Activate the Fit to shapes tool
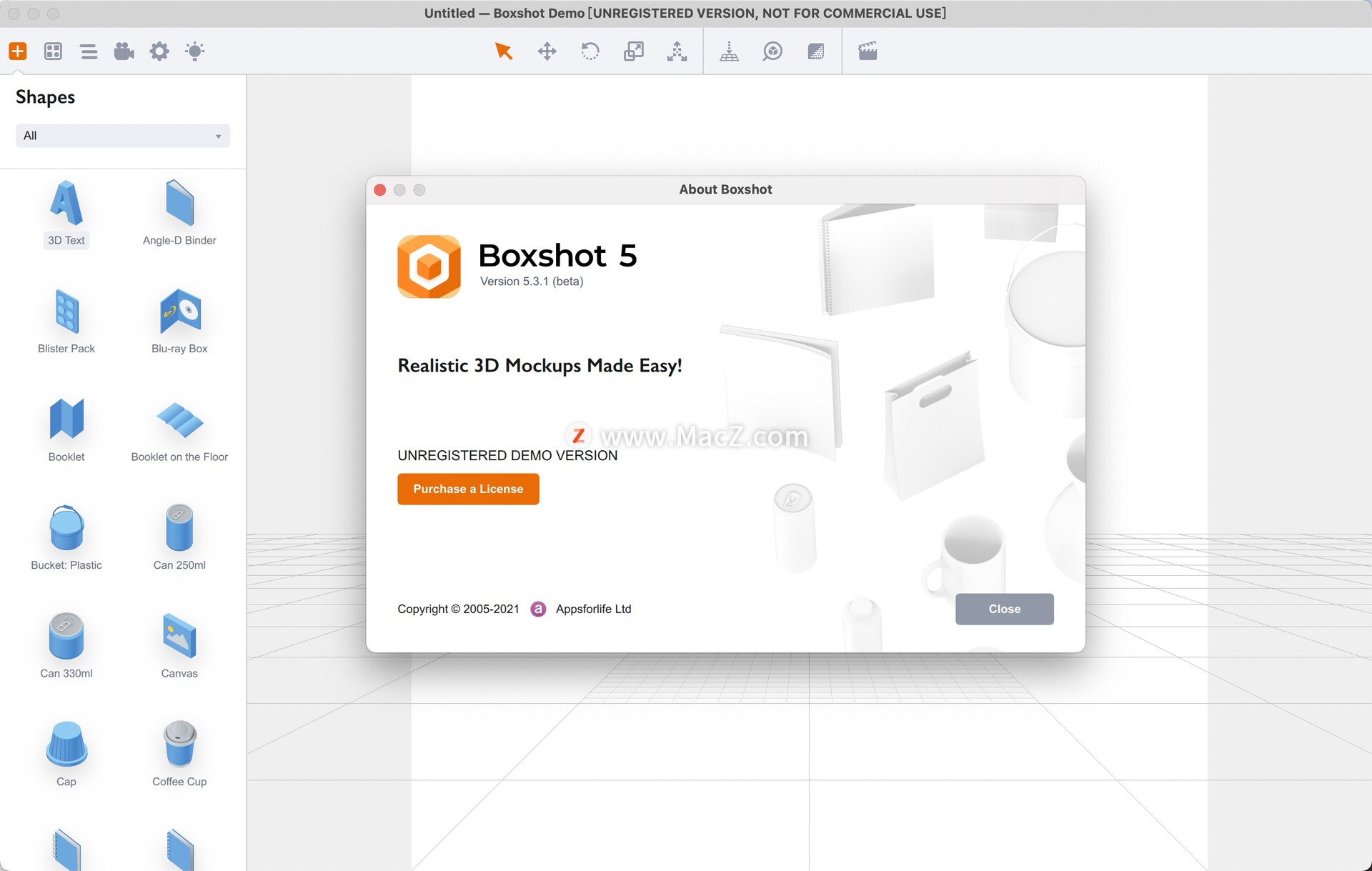 tap(677, 51)
